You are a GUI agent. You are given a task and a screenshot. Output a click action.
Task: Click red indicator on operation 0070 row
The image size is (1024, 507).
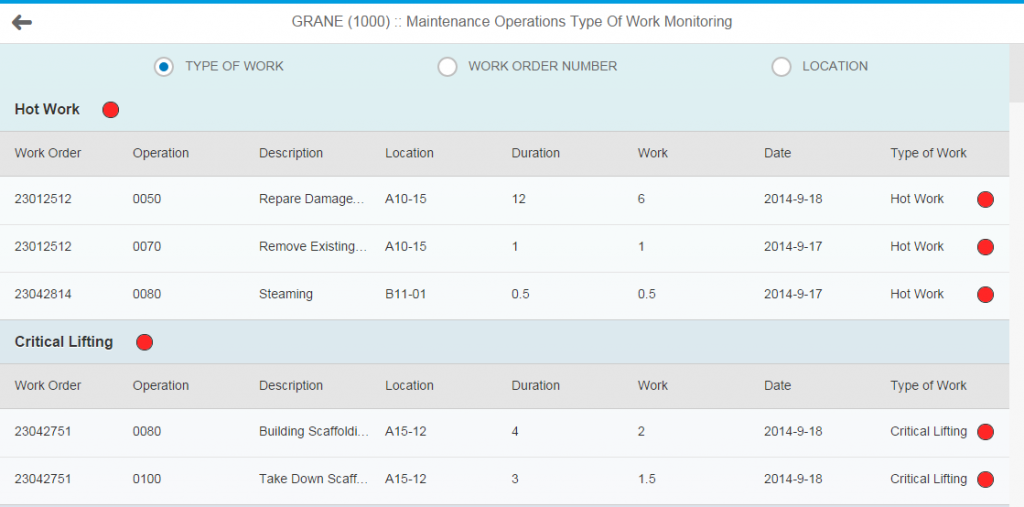coord(985,247)
